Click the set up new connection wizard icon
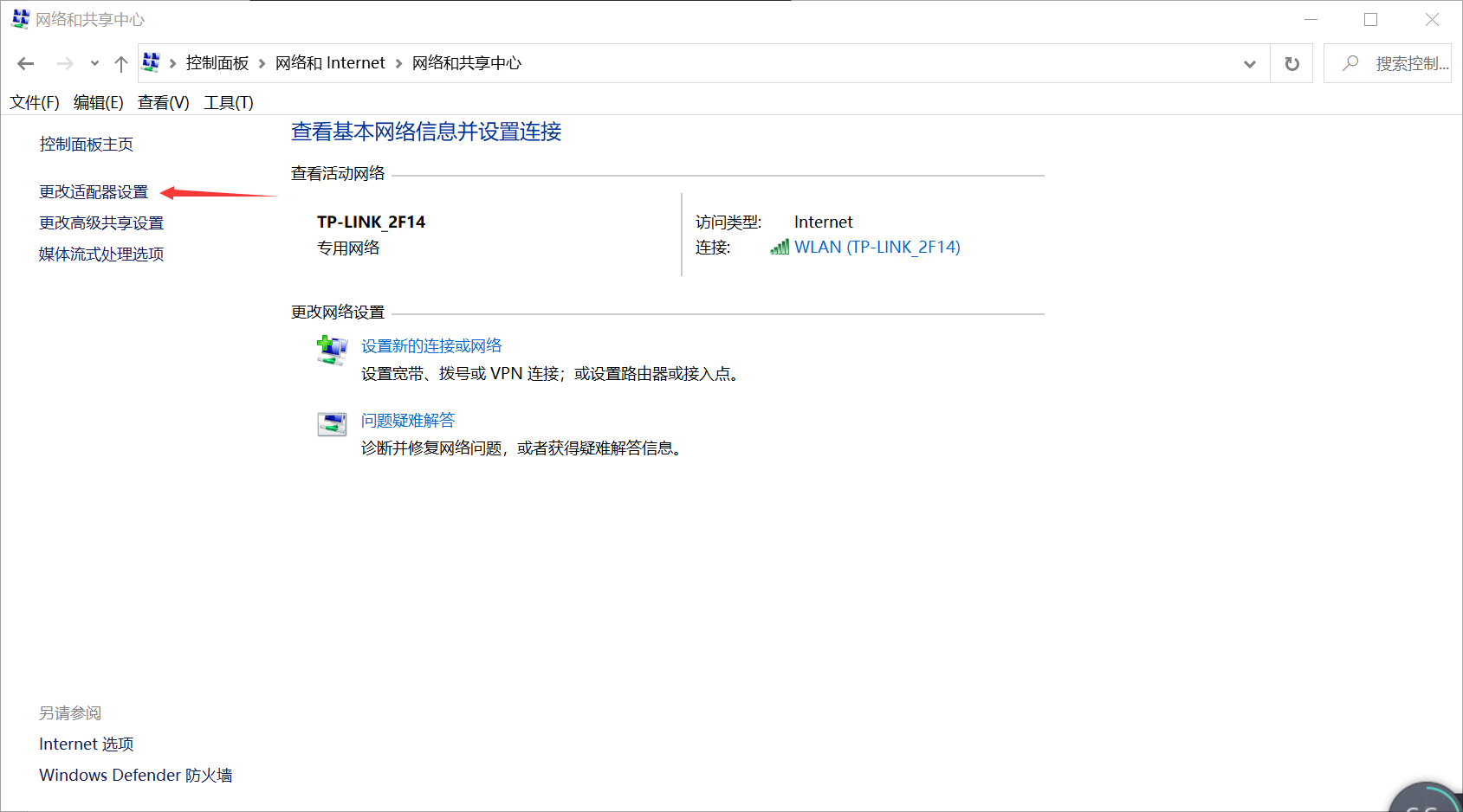Viewport: 1463px width, 812px height. 331,350
